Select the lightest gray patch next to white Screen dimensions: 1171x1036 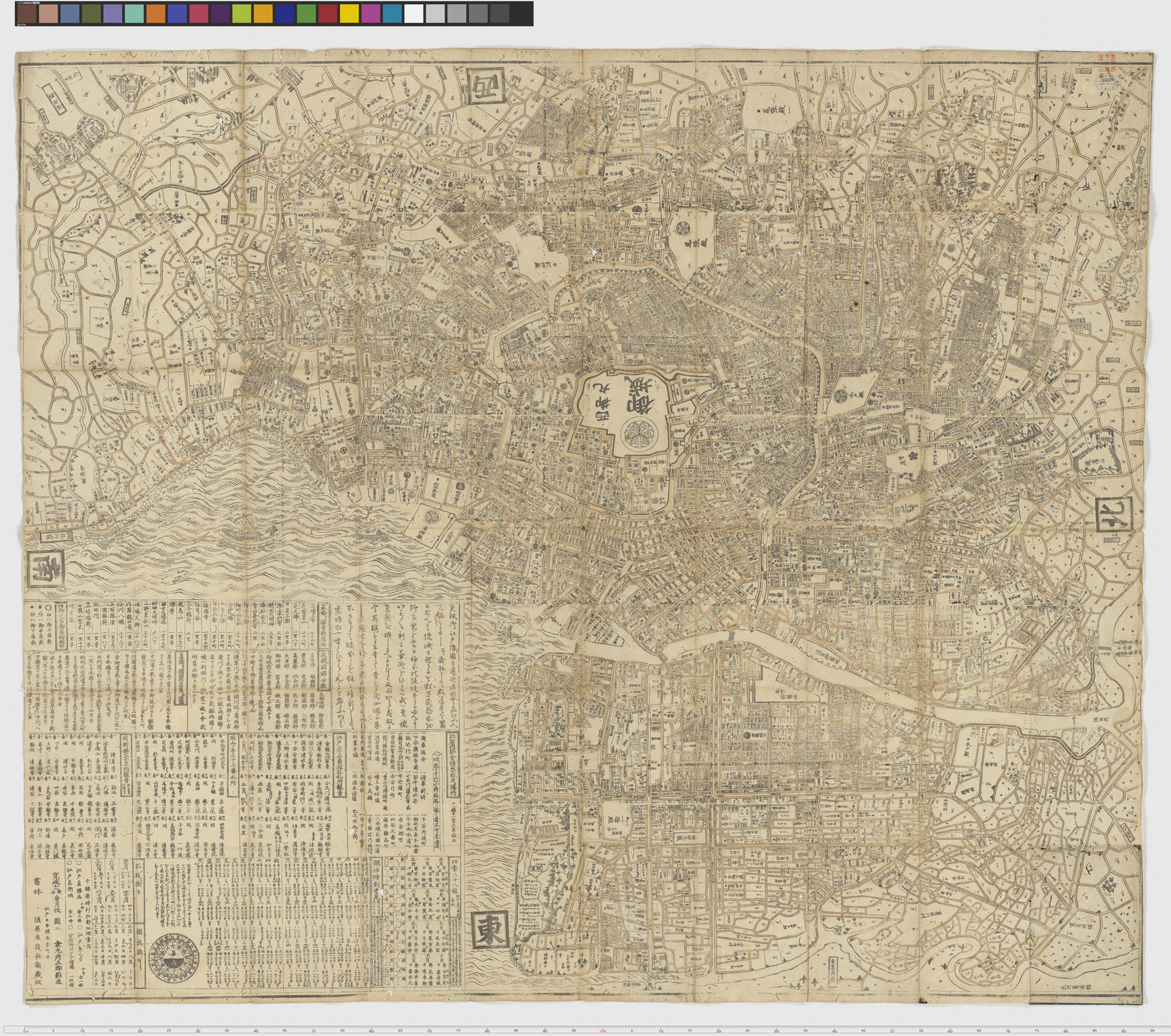pyautogui.click(x=436, y=14)
